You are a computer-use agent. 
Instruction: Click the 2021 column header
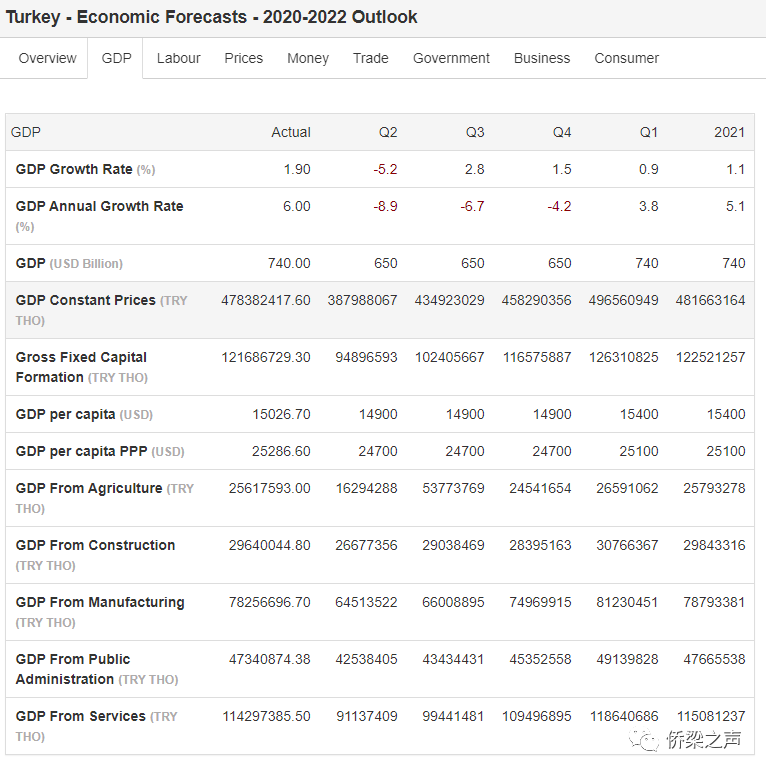[730, 132]
